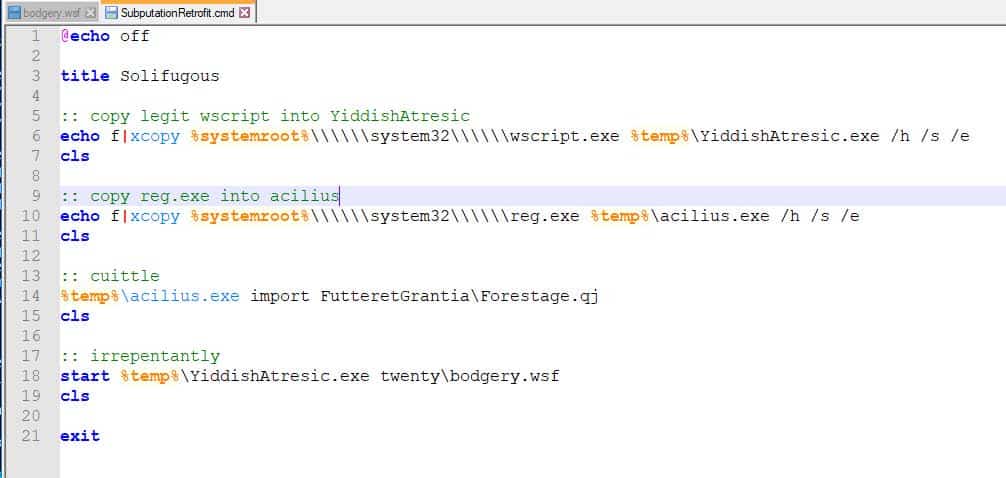
Task: Click line number 6 in the margin
Action: [35, 136]
